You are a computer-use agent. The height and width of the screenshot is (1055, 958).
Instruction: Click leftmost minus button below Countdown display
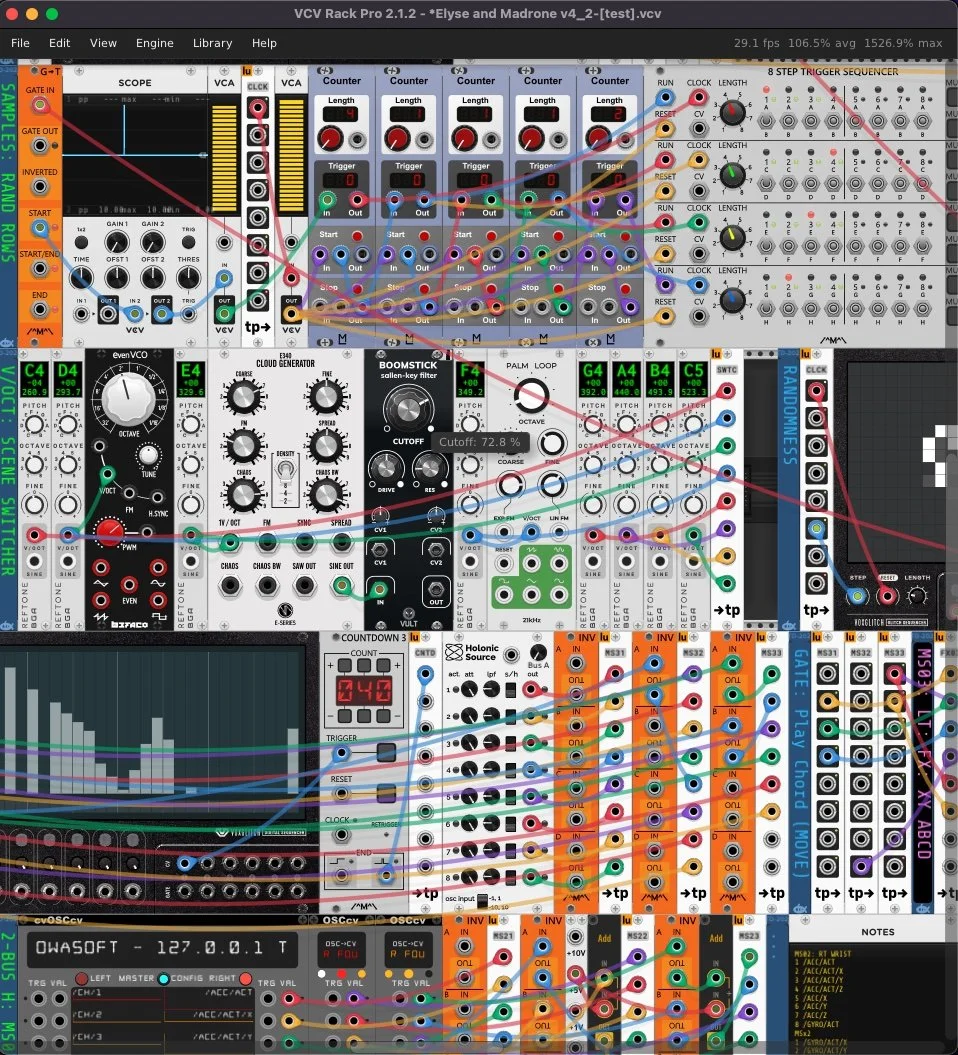click(344, 715)
